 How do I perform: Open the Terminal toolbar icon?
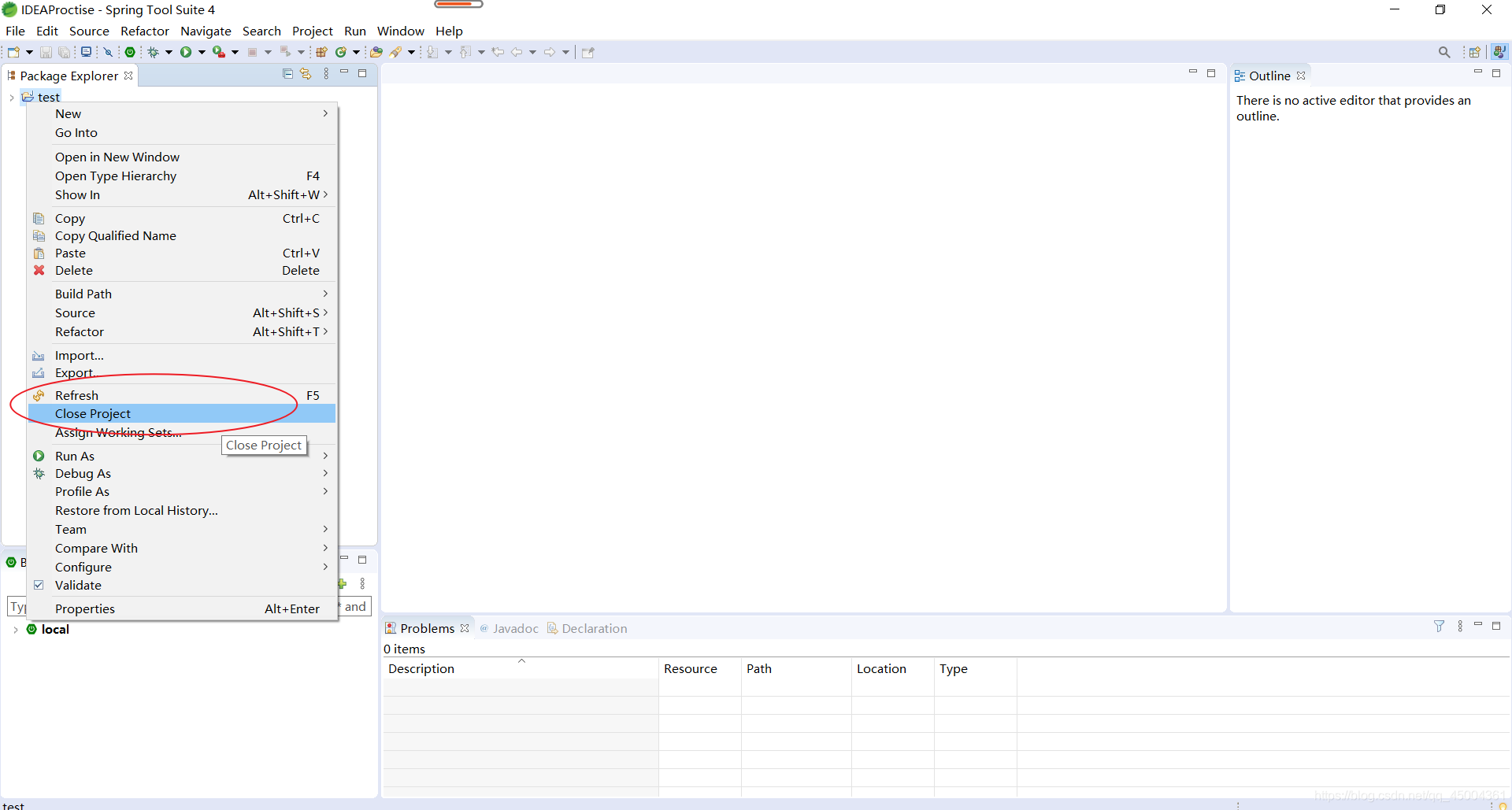tap(86, 52)
